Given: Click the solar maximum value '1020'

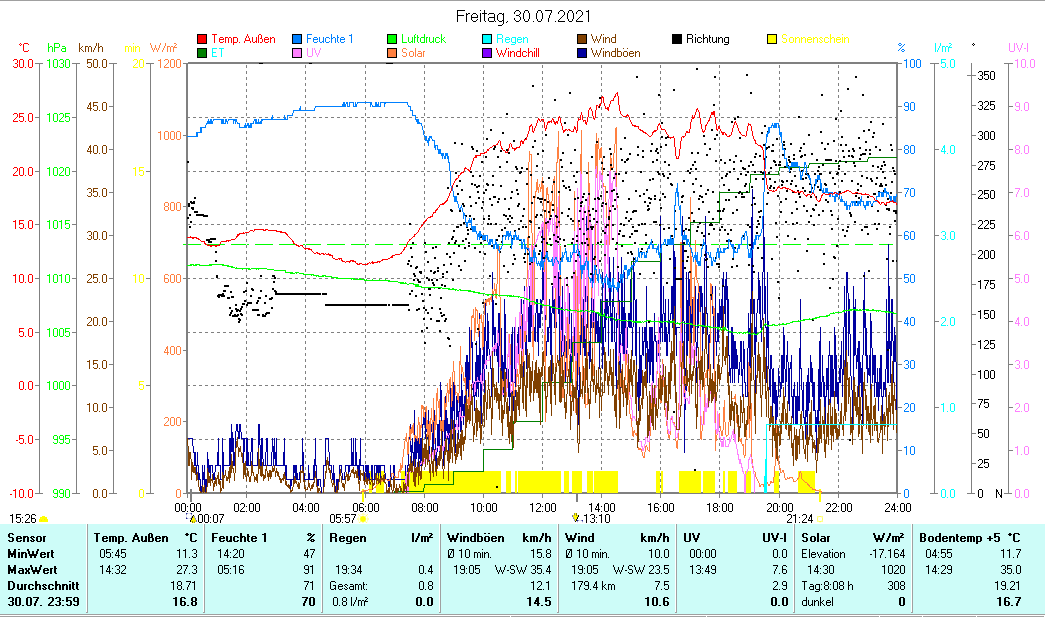Looking at the screenshot, I should [x=893, y=570].
